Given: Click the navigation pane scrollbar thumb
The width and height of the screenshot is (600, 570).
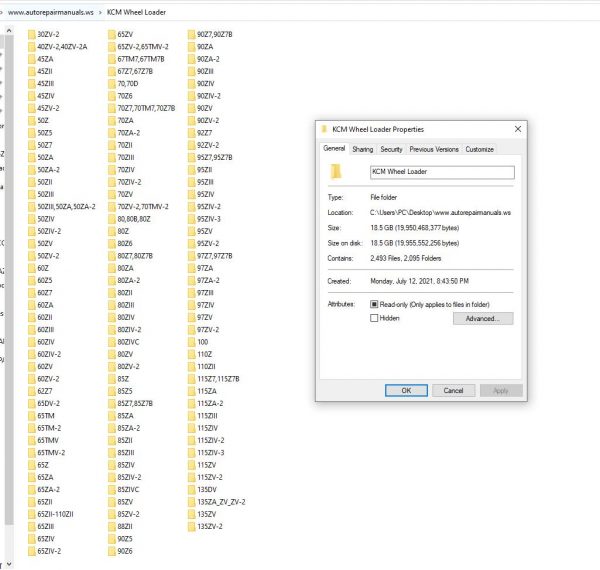Looking at the screenshot, I should point(9,279).
